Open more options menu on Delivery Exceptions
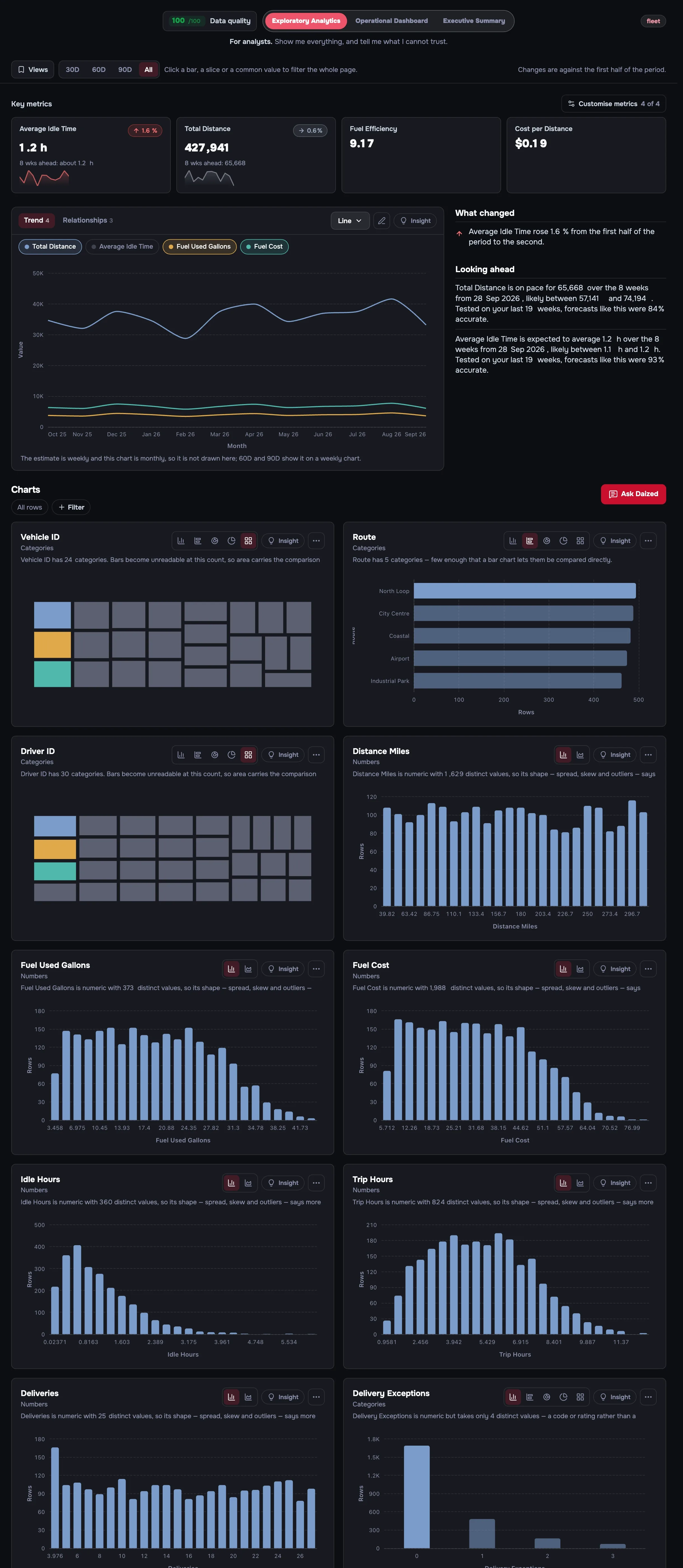 (x=648, y=1397)
